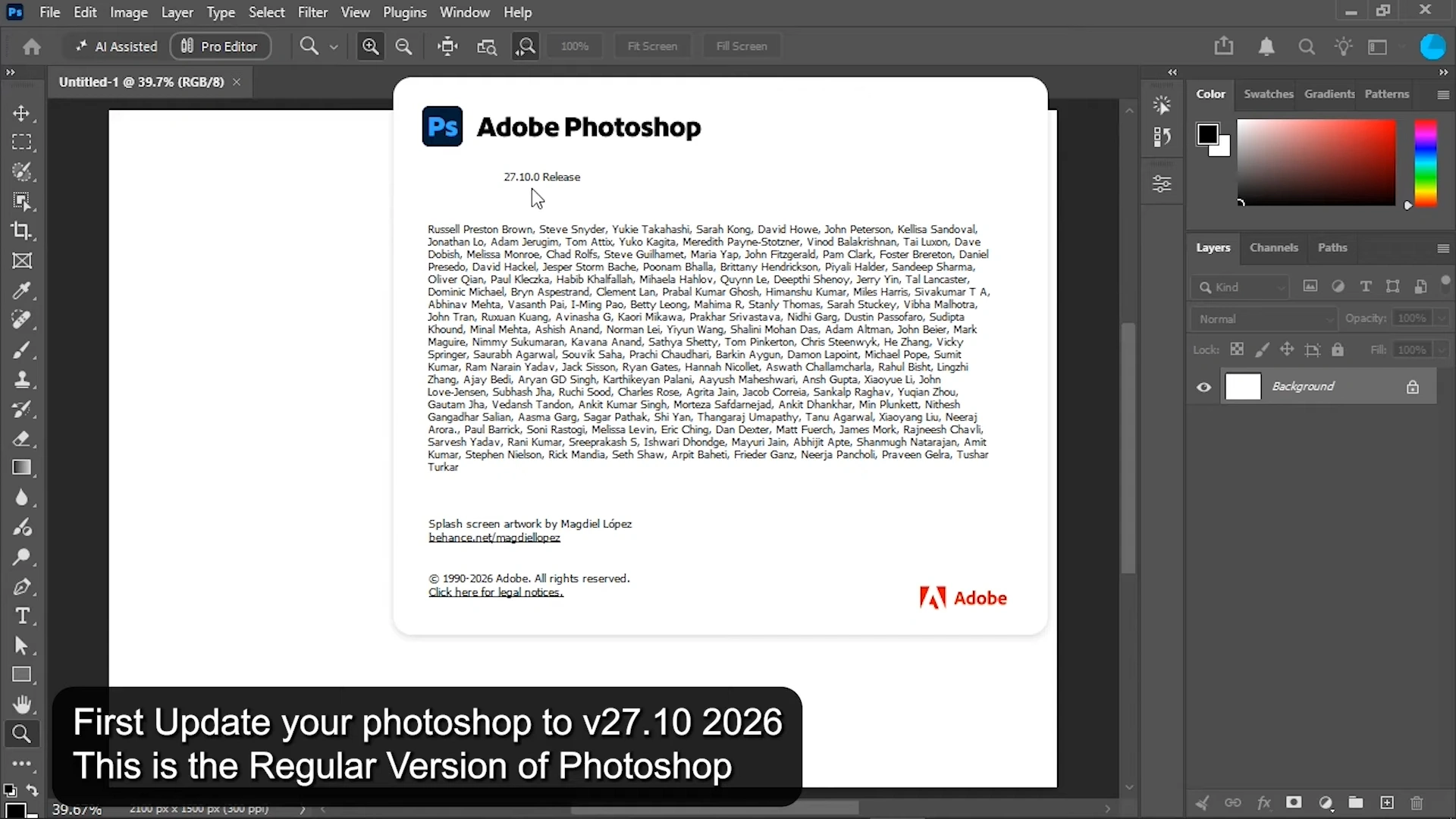Click the Home icon in options bar
This screenshot has height=819, width=1456.
pyautogui.click(x=31, y=47)
